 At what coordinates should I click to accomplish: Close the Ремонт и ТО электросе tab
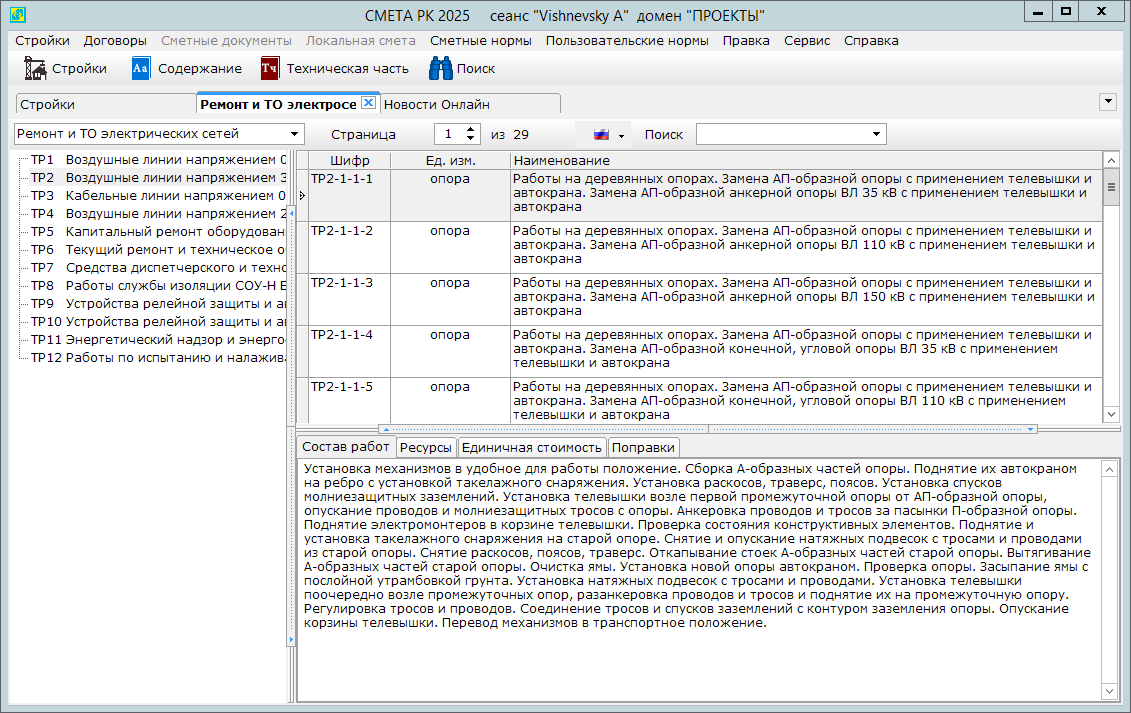point(368,102)
